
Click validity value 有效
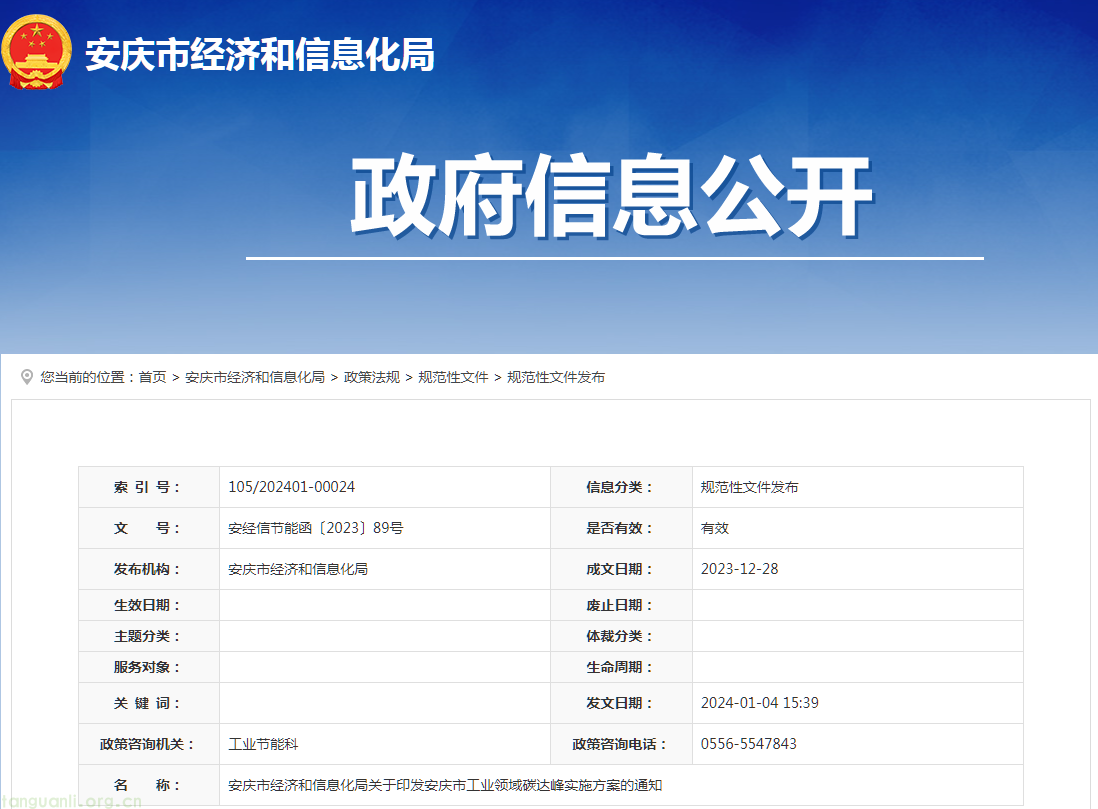tap(715, 528)
